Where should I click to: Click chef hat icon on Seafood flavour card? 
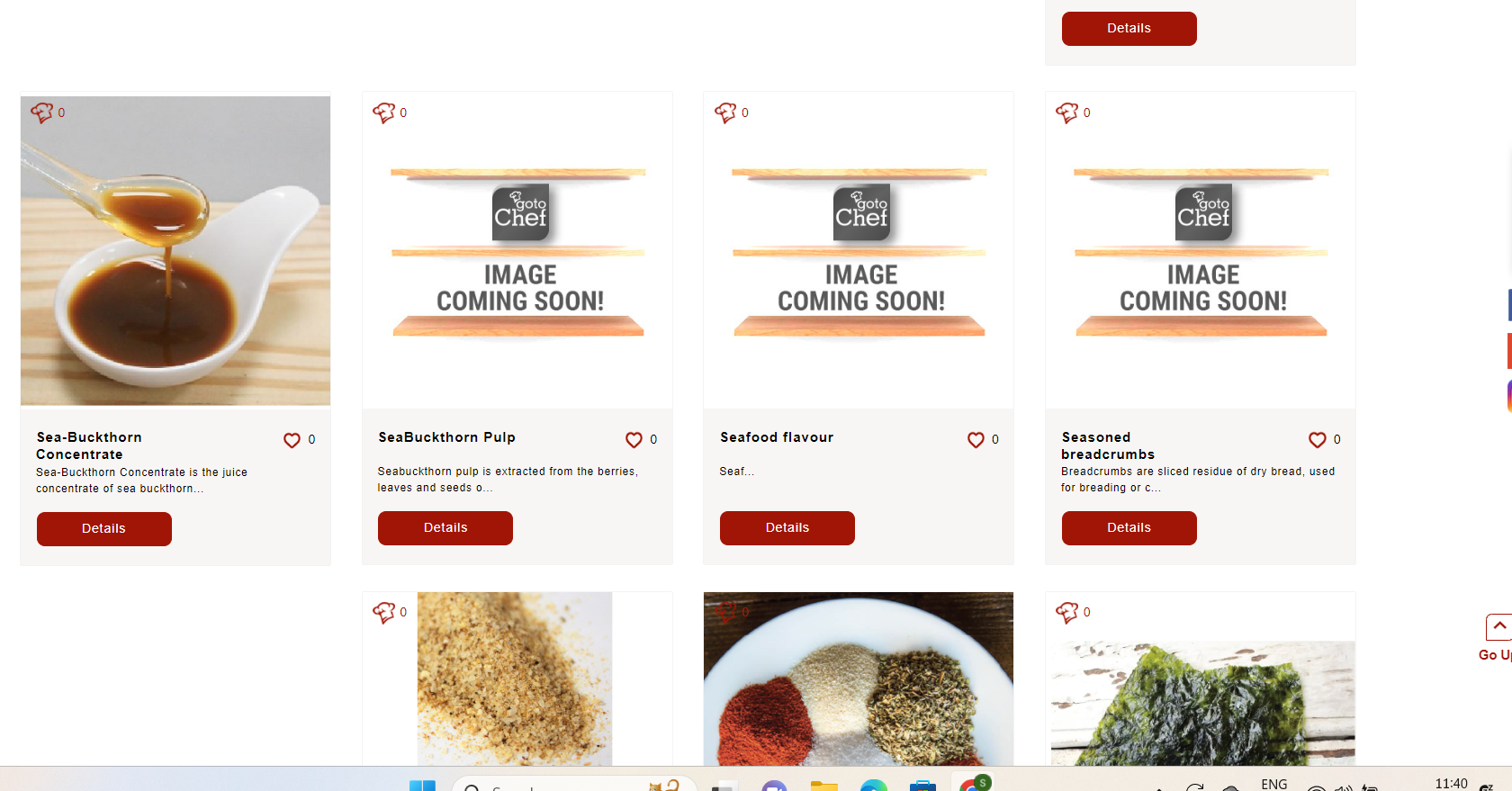(725, 112)
